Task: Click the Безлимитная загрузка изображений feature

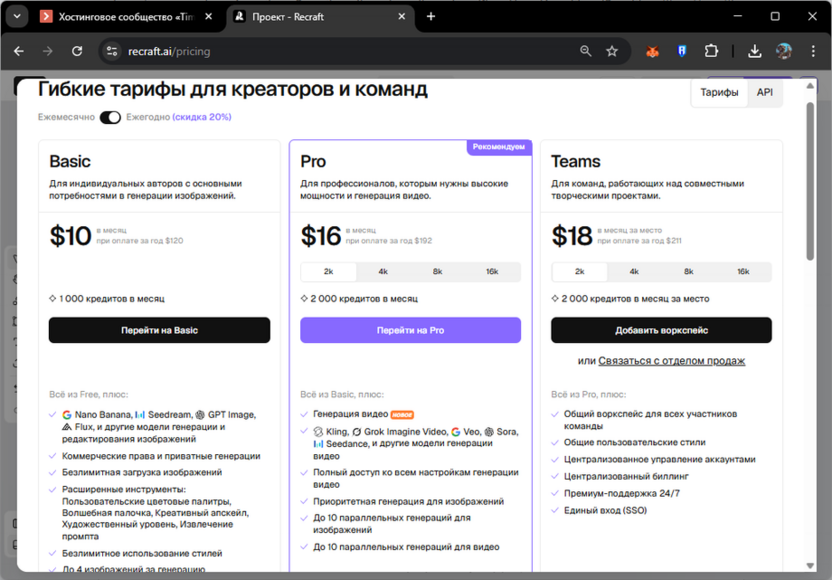Action: point(142,472)
